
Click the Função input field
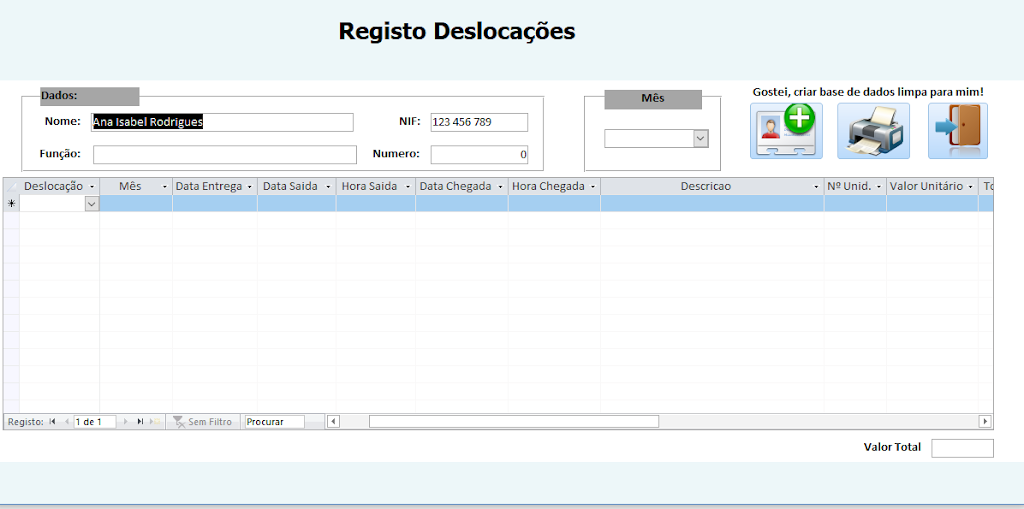[224, 155]
